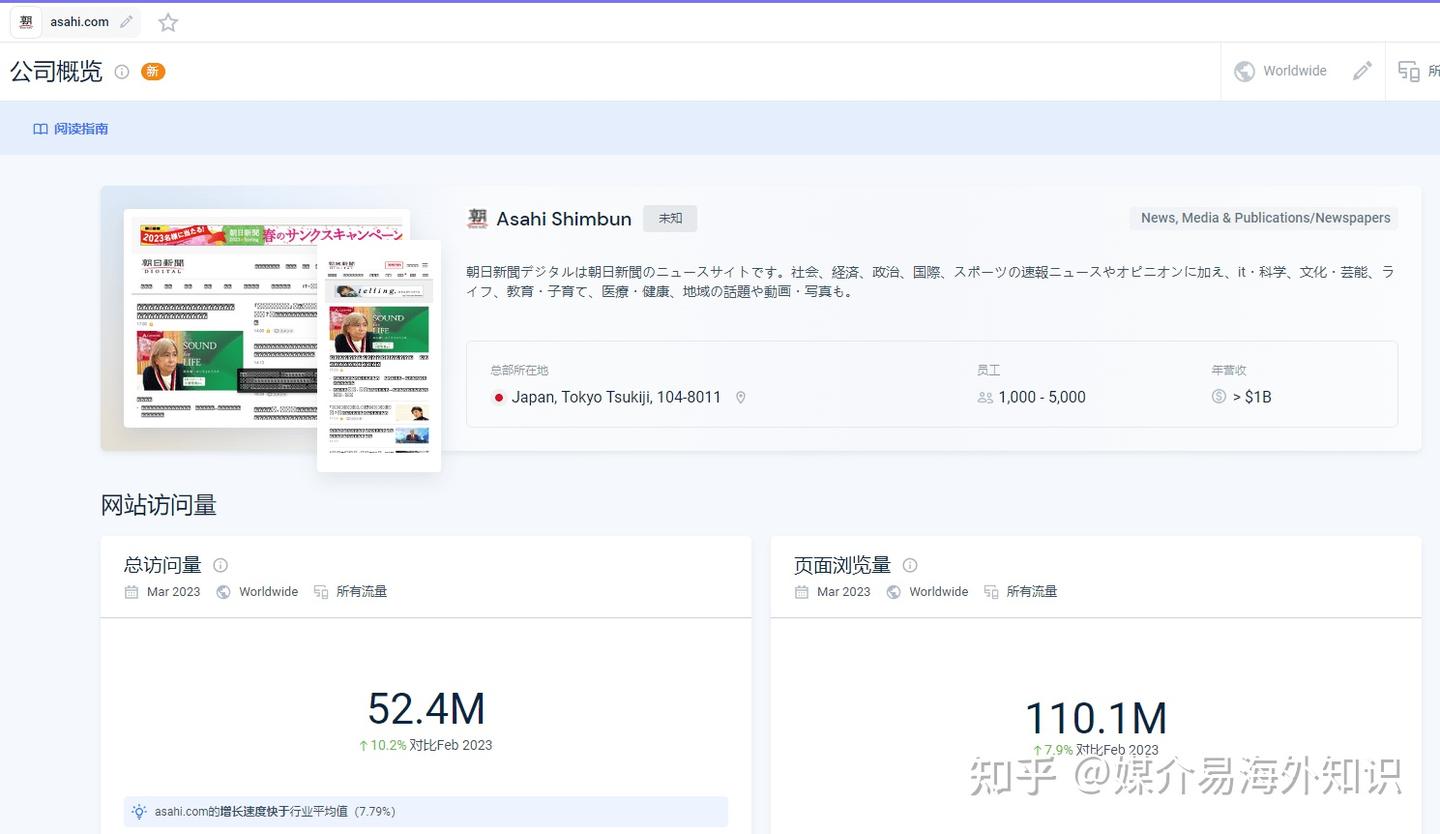Click 所有流量 label in 页面浏览量 card
Screen dimensions: 1440x834
pyautogui.click(x=1031, y=592)
